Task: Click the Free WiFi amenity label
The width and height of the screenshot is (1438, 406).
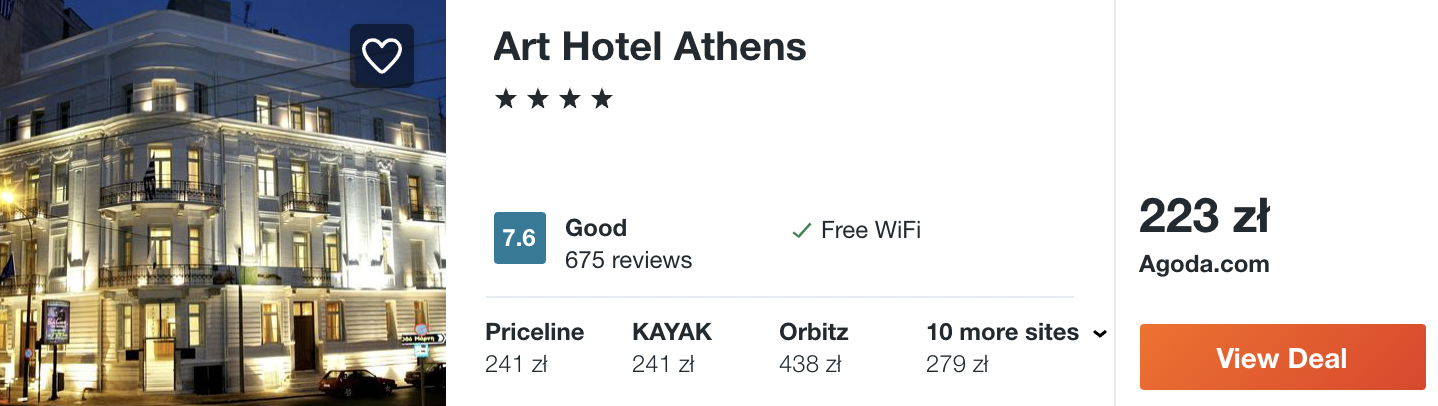Action: [x=870, y=230]
